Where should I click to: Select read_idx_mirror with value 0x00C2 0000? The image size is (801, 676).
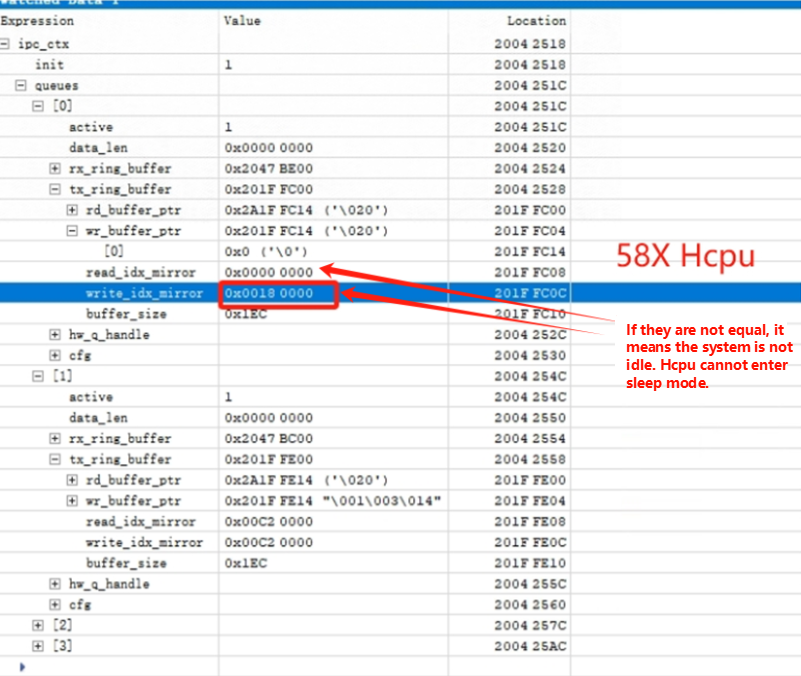140,522
